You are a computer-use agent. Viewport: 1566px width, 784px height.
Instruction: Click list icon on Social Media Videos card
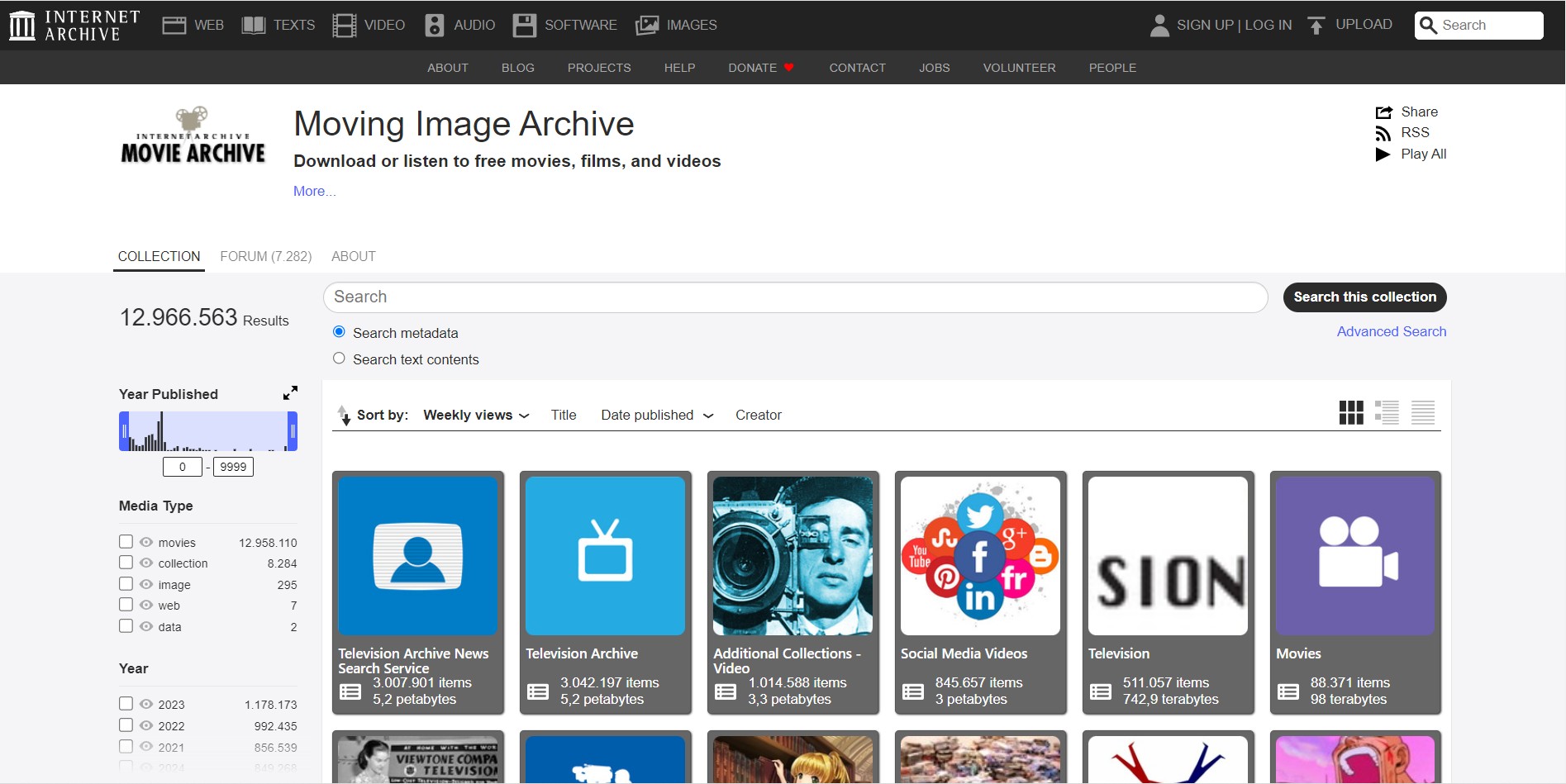click(x=913, y=691)
